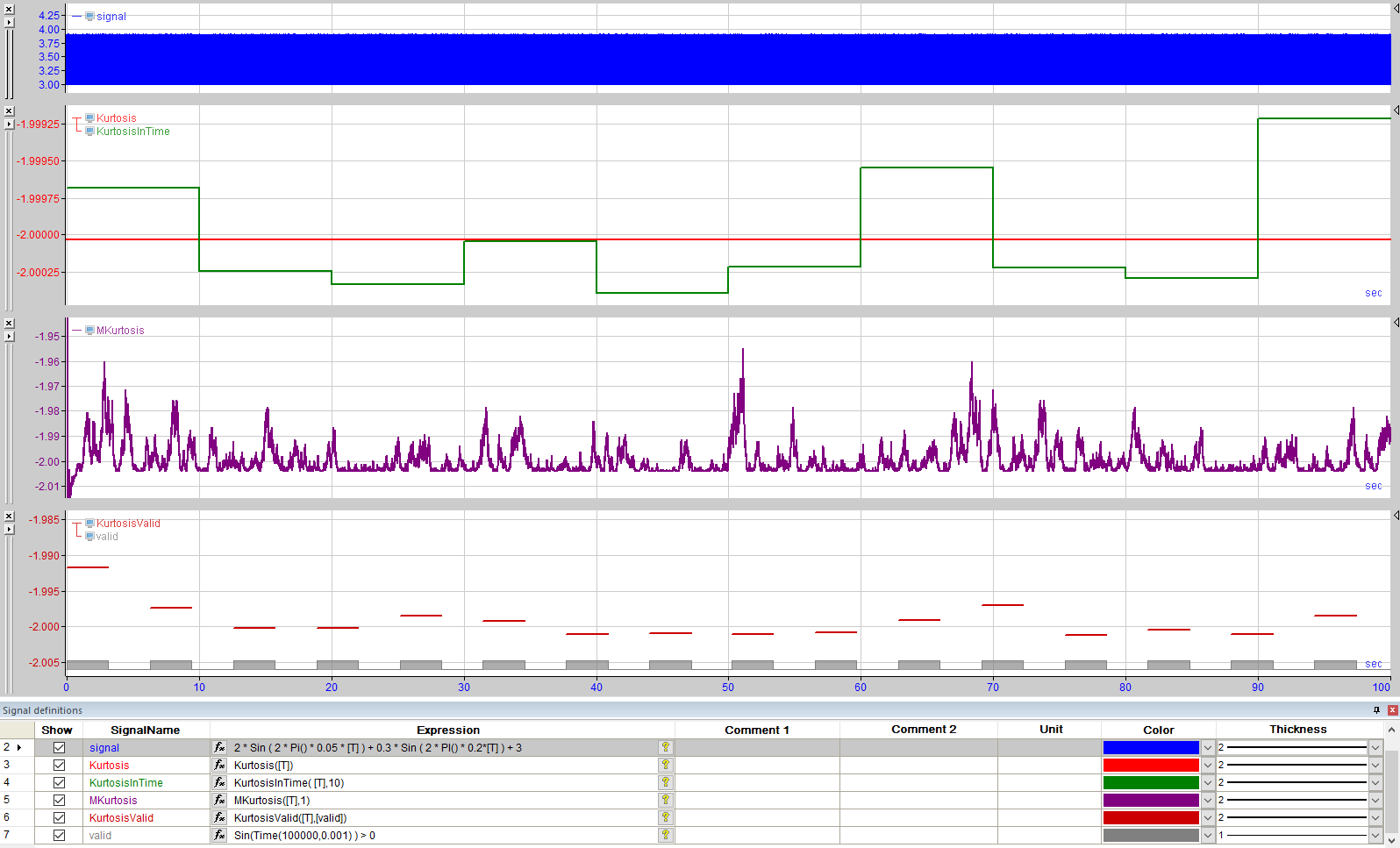Viewport: 1400px width, 848px height.
Task: Click the help hint icon for valid expression
Action: click(666, 836)
